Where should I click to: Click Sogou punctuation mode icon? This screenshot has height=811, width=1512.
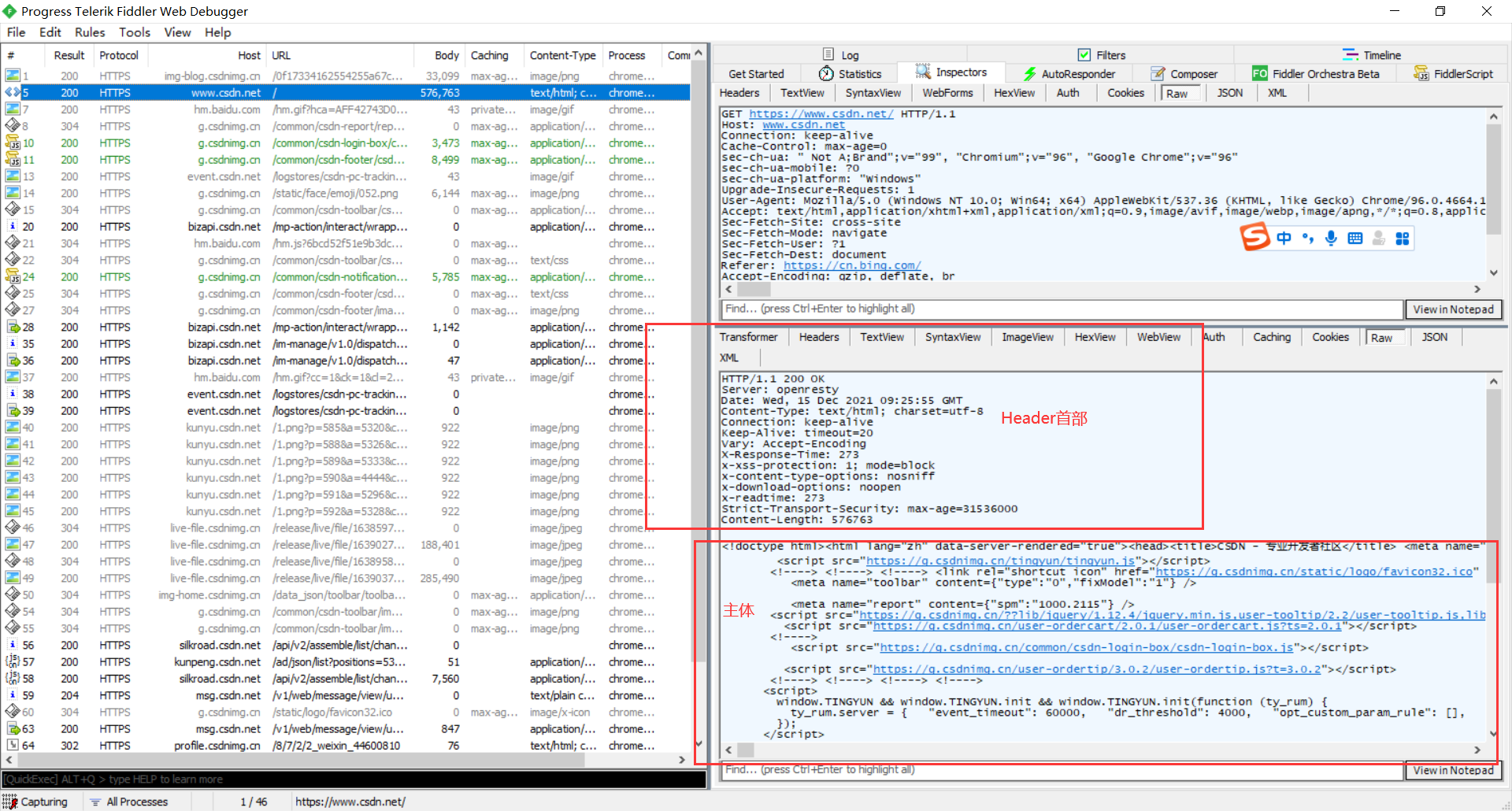coord(1308,238)
